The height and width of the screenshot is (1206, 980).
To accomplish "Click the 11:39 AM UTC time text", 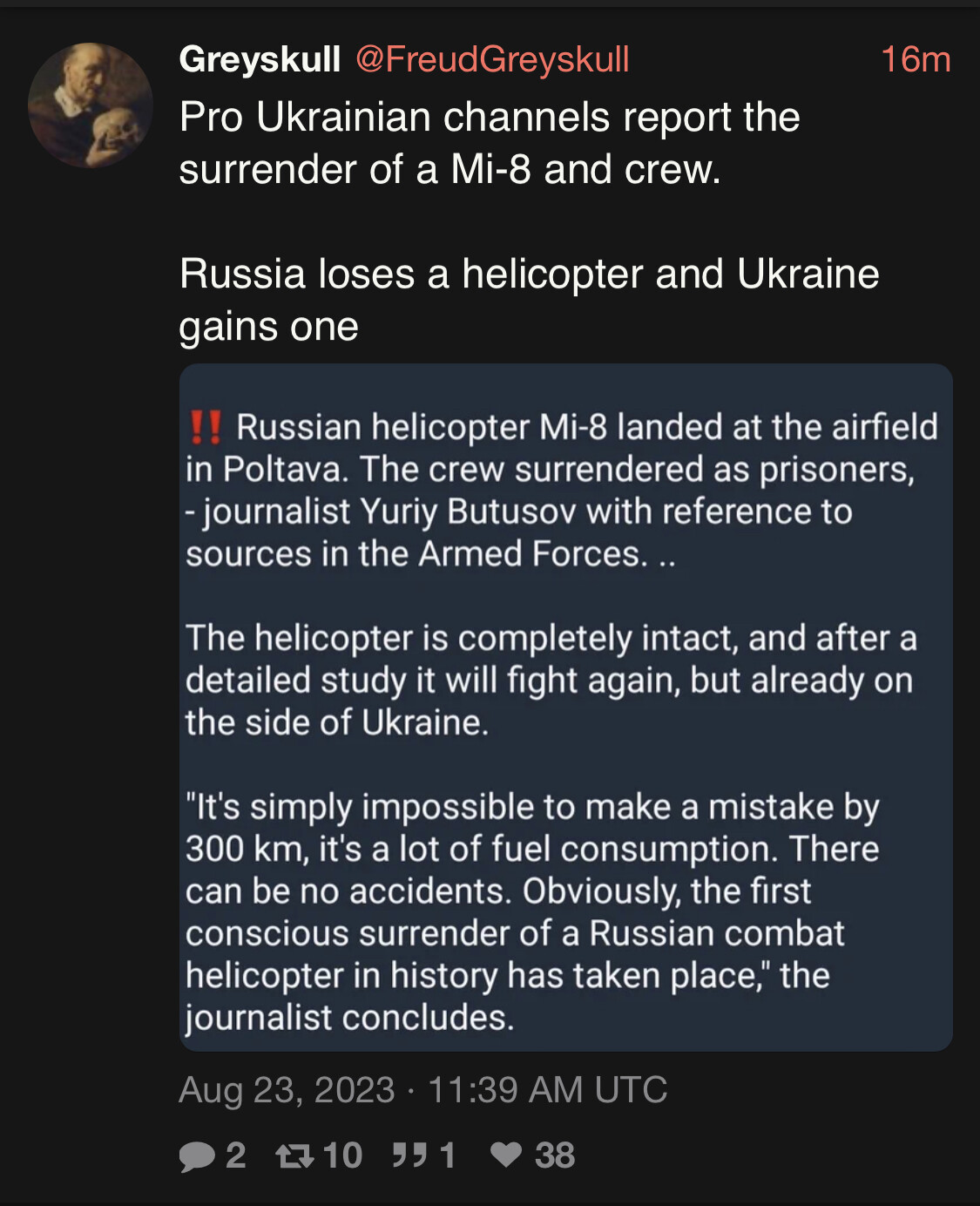I will pyautogui.click(x=547, y=1090).
